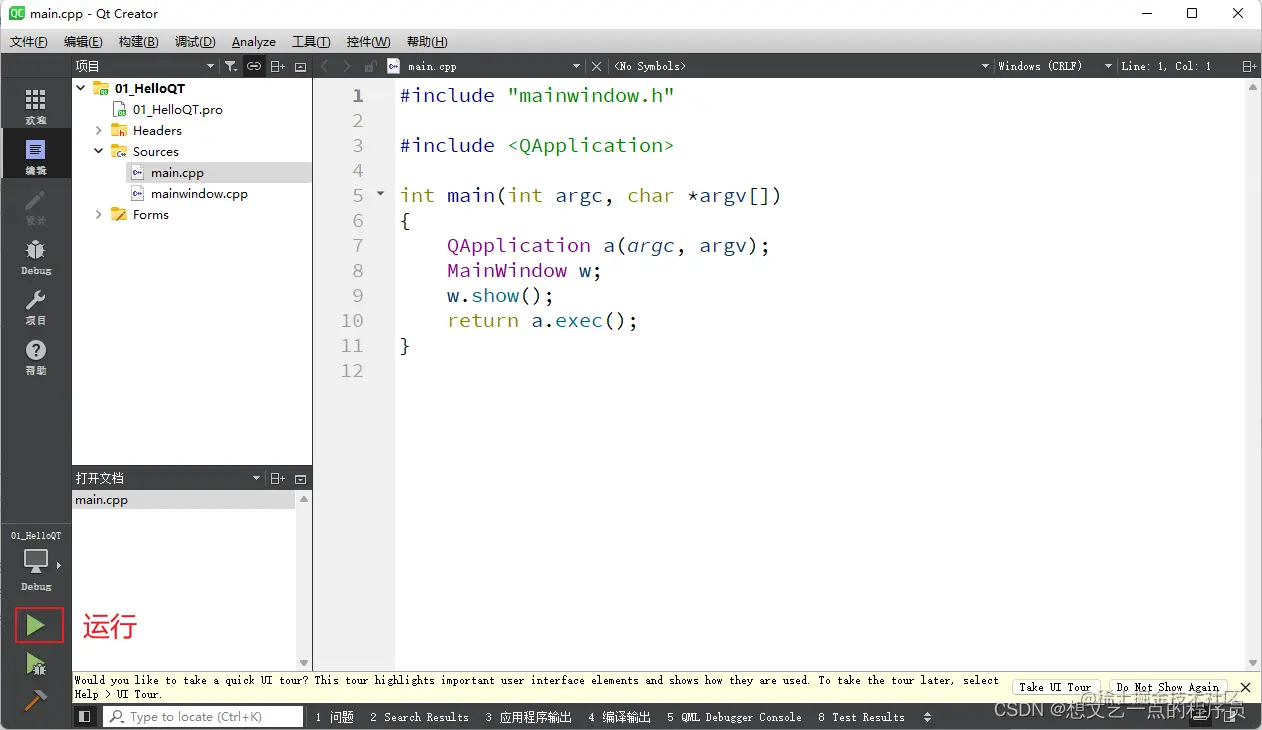Open the 欢迎 (Welcome) mode
This screenshot has width=1262, height=730.
pos(35,106)
